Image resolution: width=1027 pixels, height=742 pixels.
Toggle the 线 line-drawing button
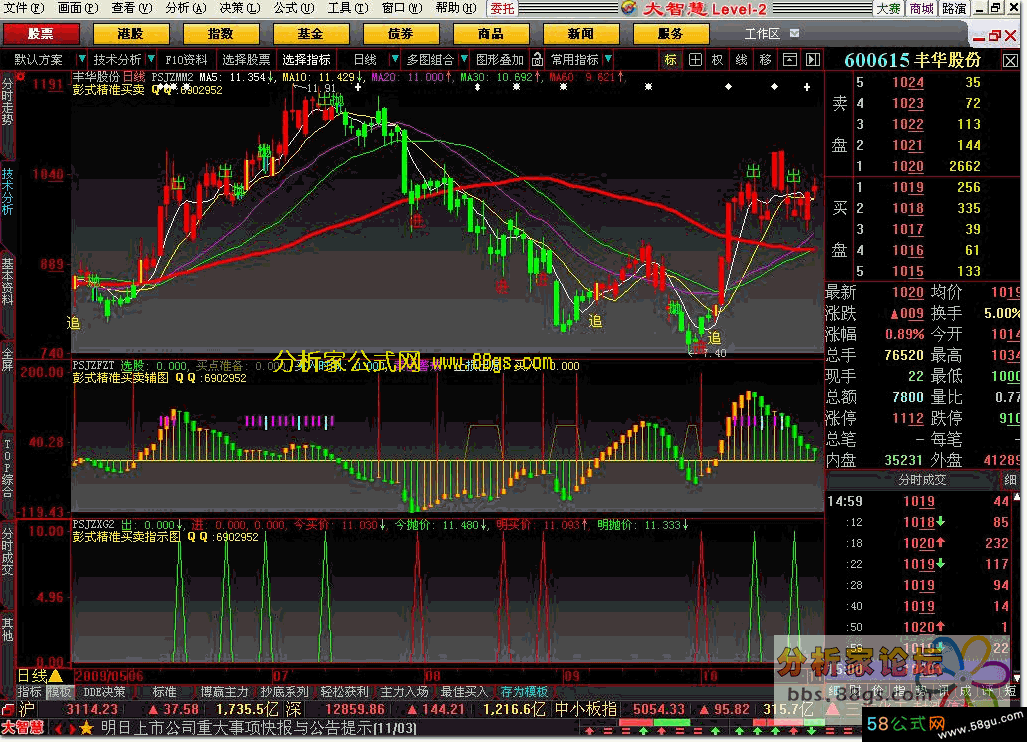[x=741, y=60]
